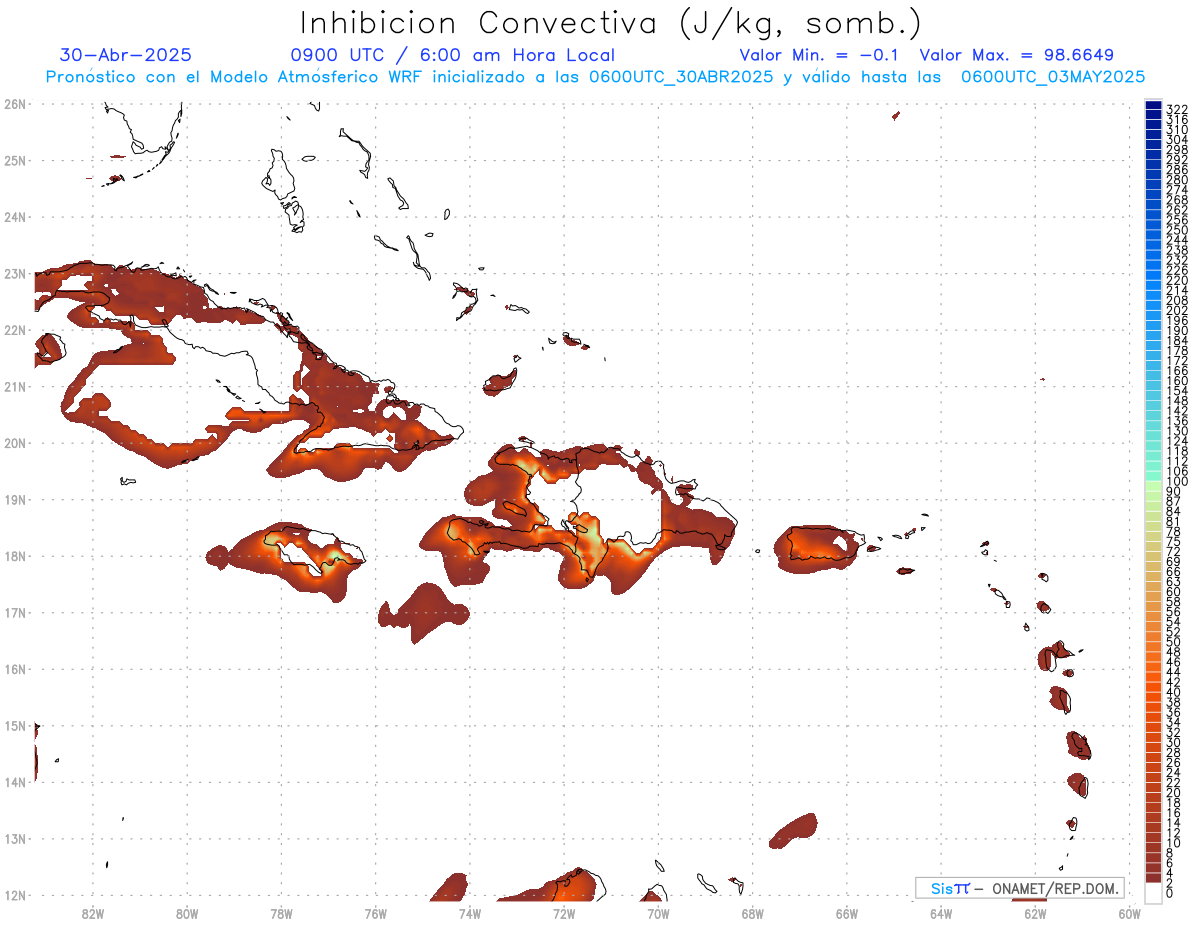Click the '80W' longitude label
Screen dimensions: 1200x927
click(x=187, y=913)
